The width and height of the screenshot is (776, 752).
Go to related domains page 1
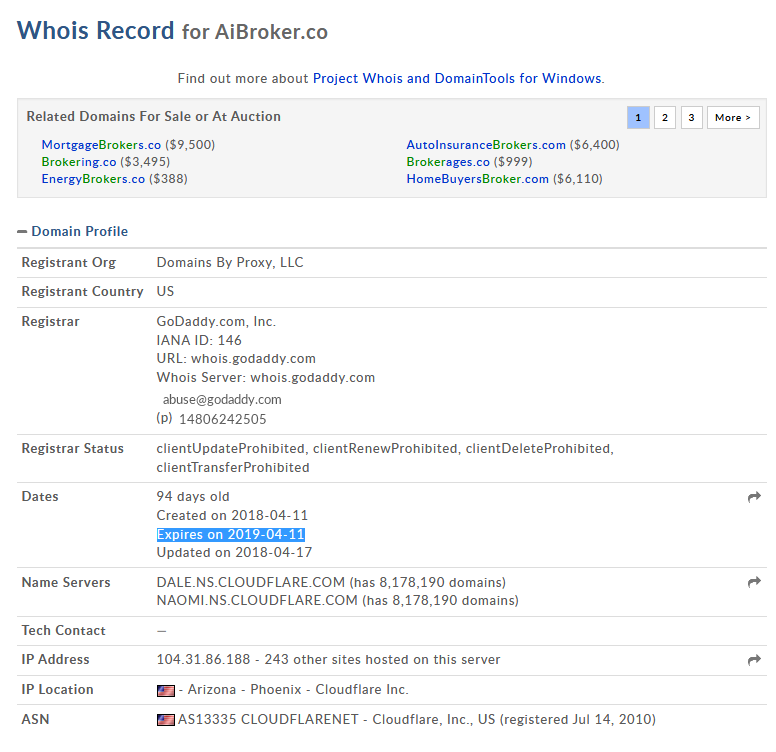click(x=638, y=118)
